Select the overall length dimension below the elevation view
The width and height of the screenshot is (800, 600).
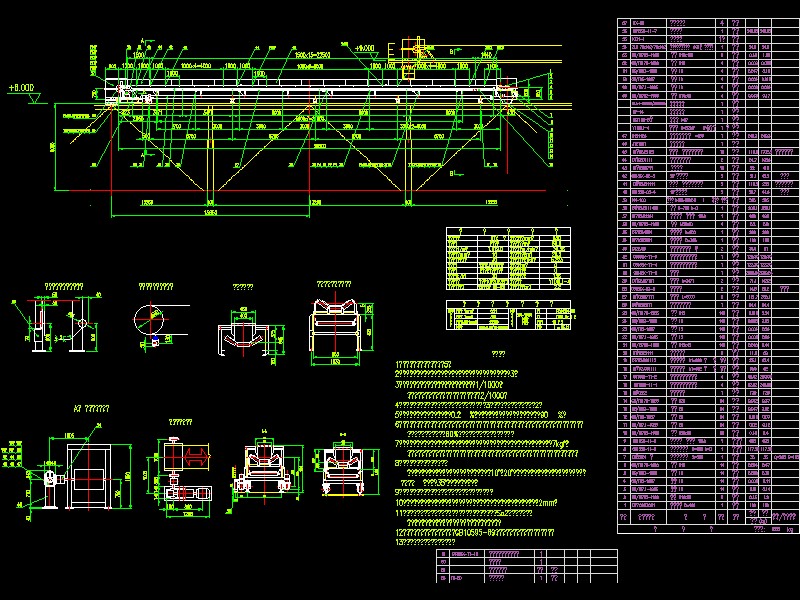(x=210, y=212)
